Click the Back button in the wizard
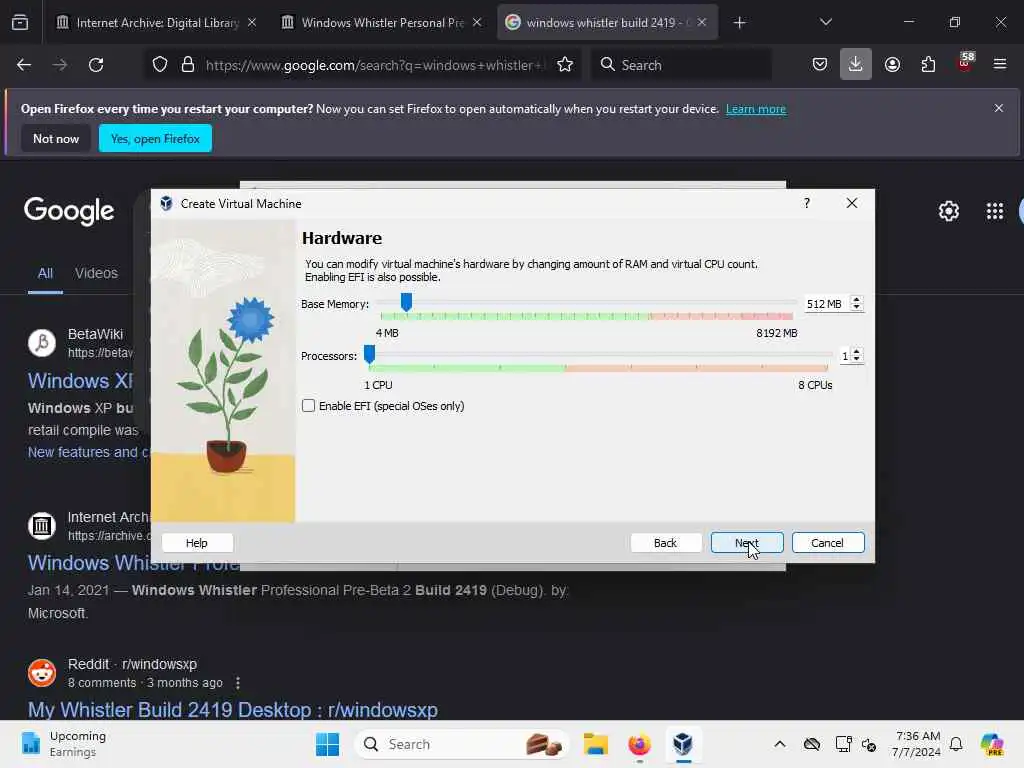1024x768 pixels. (x=665, y=543)
